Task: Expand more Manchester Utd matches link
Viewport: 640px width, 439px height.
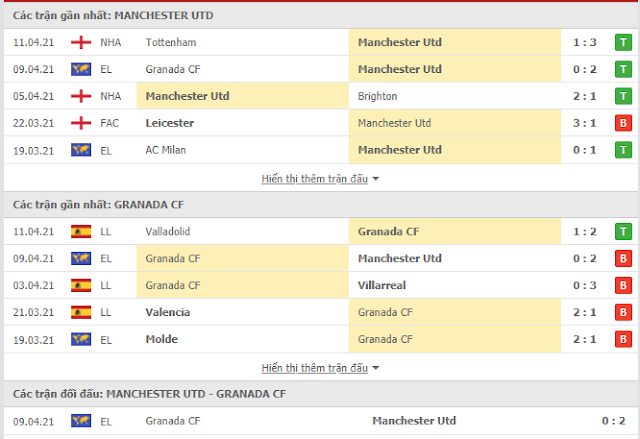Action: pyautogui.click(x=315, y=179)
